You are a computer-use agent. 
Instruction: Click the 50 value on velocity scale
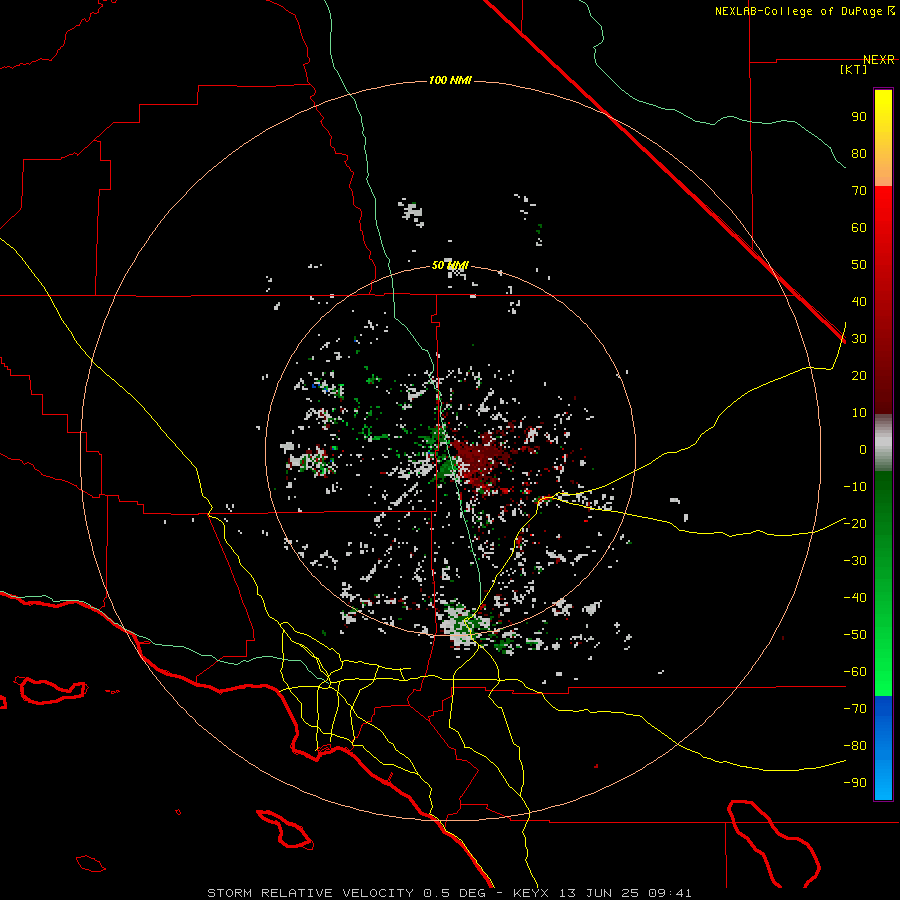click(859, 265)
